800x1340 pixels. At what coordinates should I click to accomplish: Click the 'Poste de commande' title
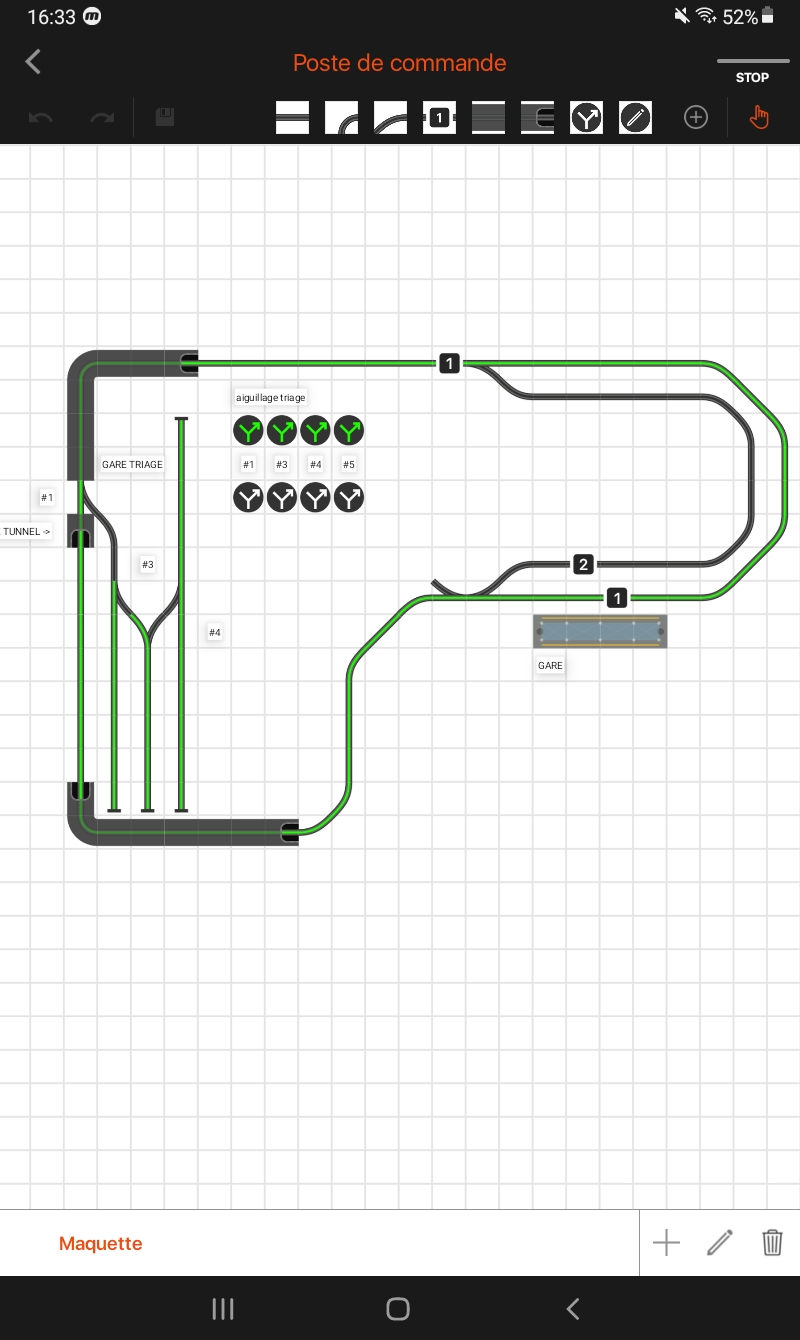click(400, 62)
